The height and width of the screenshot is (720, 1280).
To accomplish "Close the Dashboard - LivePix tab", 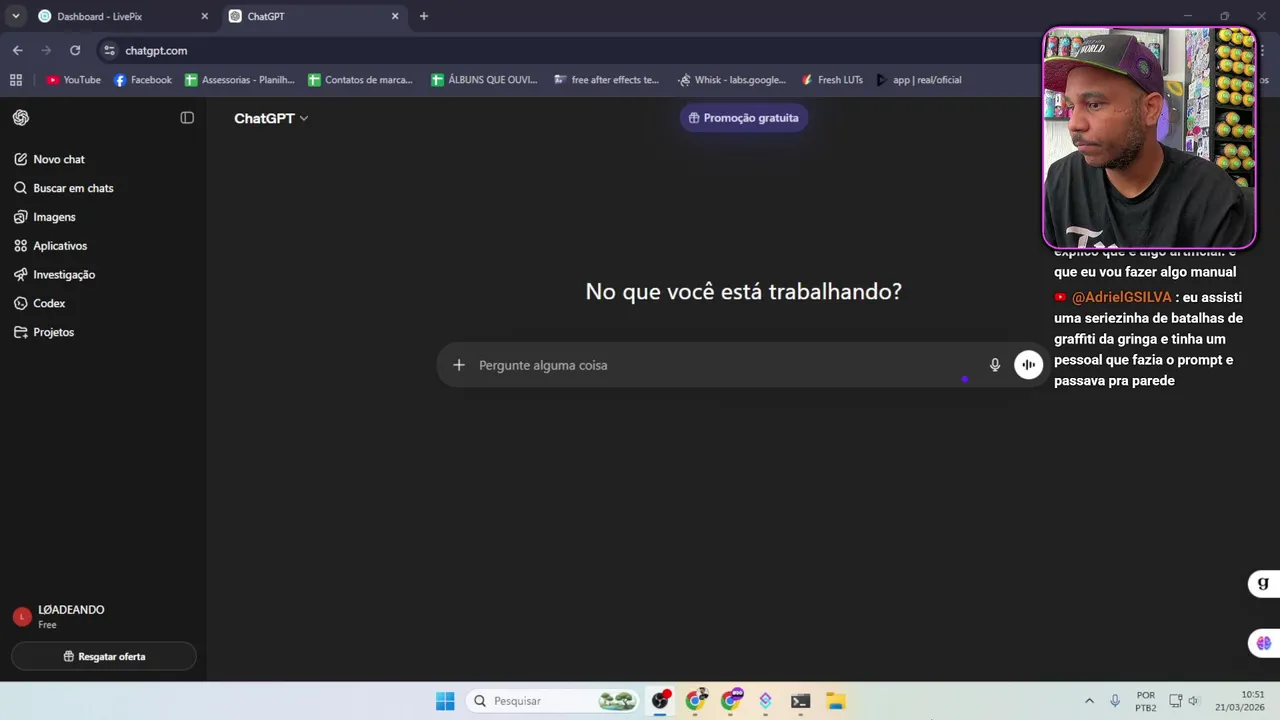I will [x=204, y=17].
